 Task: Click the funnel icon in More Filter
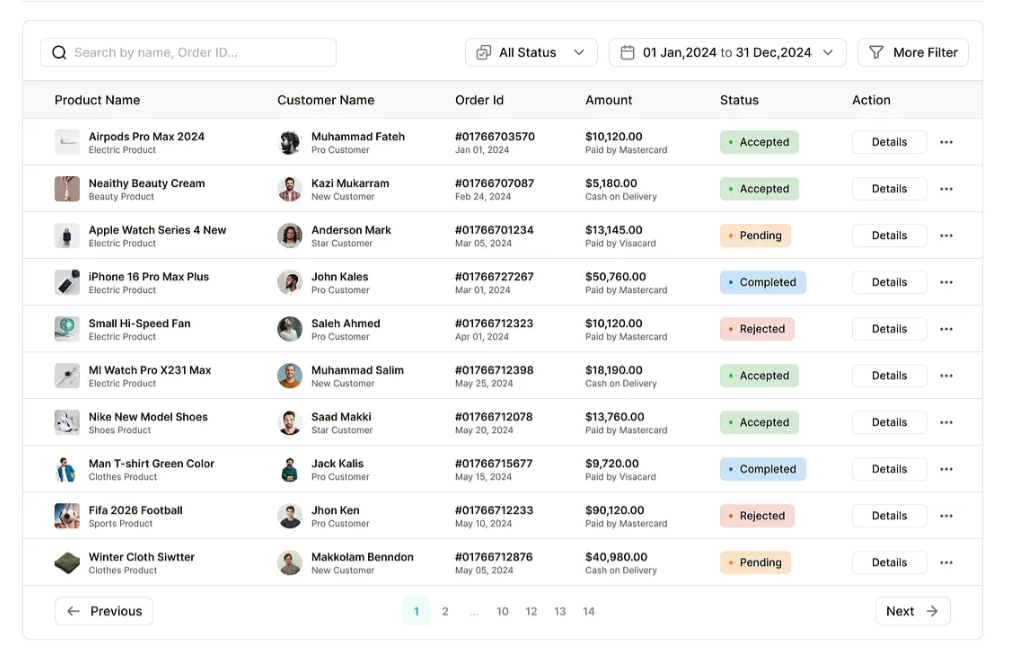tap(876, 53)
